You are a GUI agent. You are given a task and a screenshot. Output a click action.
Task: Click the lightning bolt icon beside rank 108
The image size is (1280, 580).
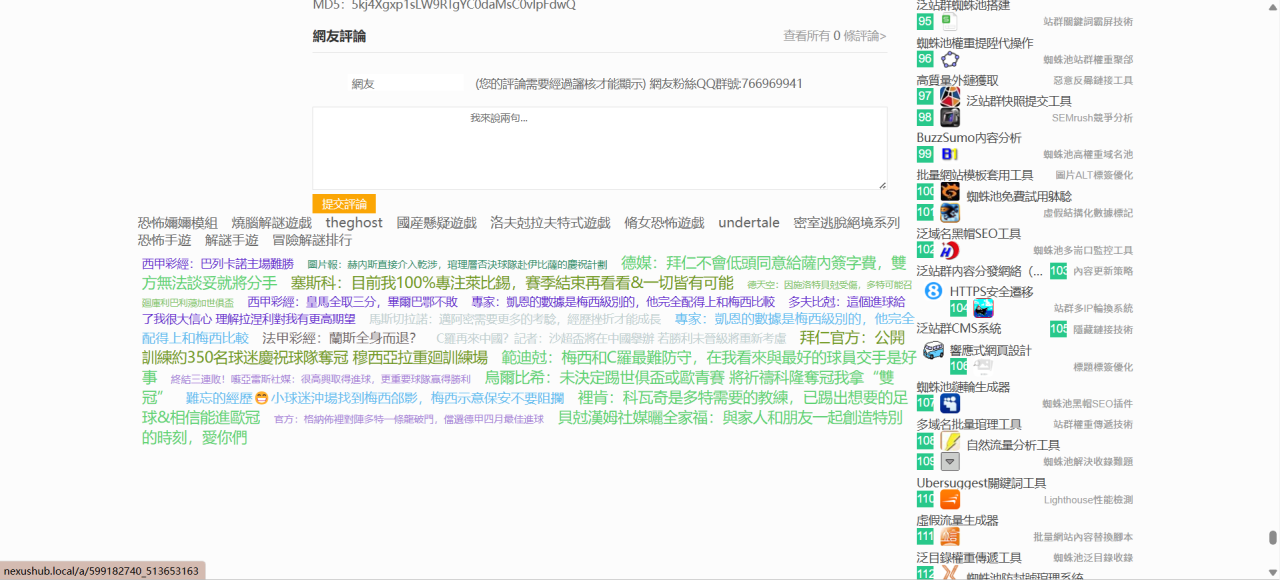coord(950,441)
